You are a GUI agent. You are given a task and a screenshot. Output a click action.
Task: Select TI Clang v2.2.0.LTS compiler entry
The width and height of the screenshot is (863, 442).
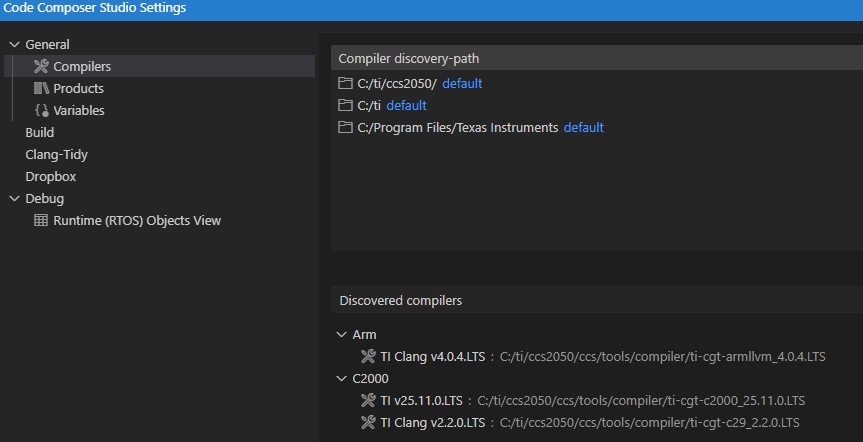pos(433,423)
